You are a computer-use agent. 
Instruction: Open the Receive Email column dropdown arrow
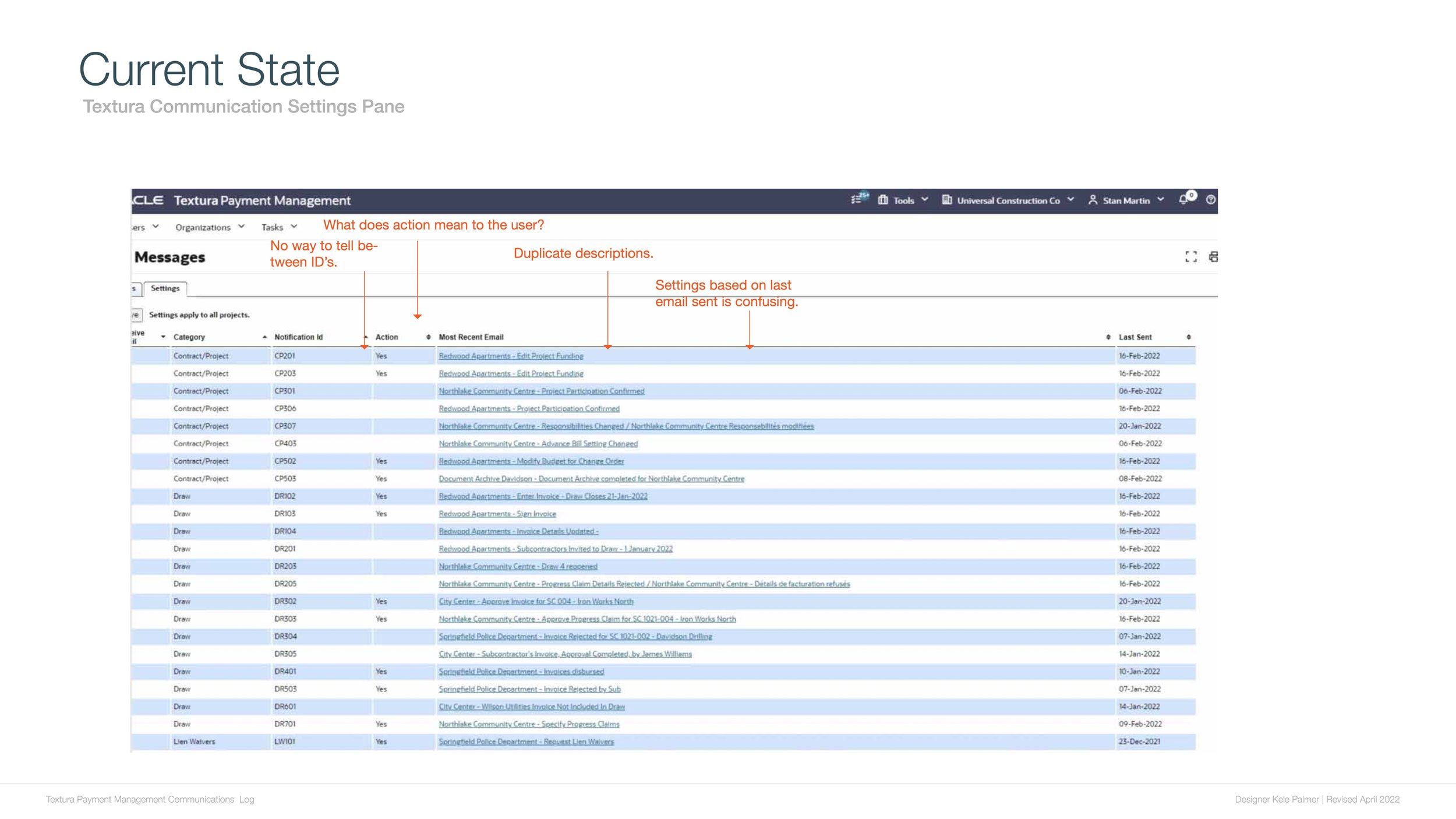tap(163, 337)
